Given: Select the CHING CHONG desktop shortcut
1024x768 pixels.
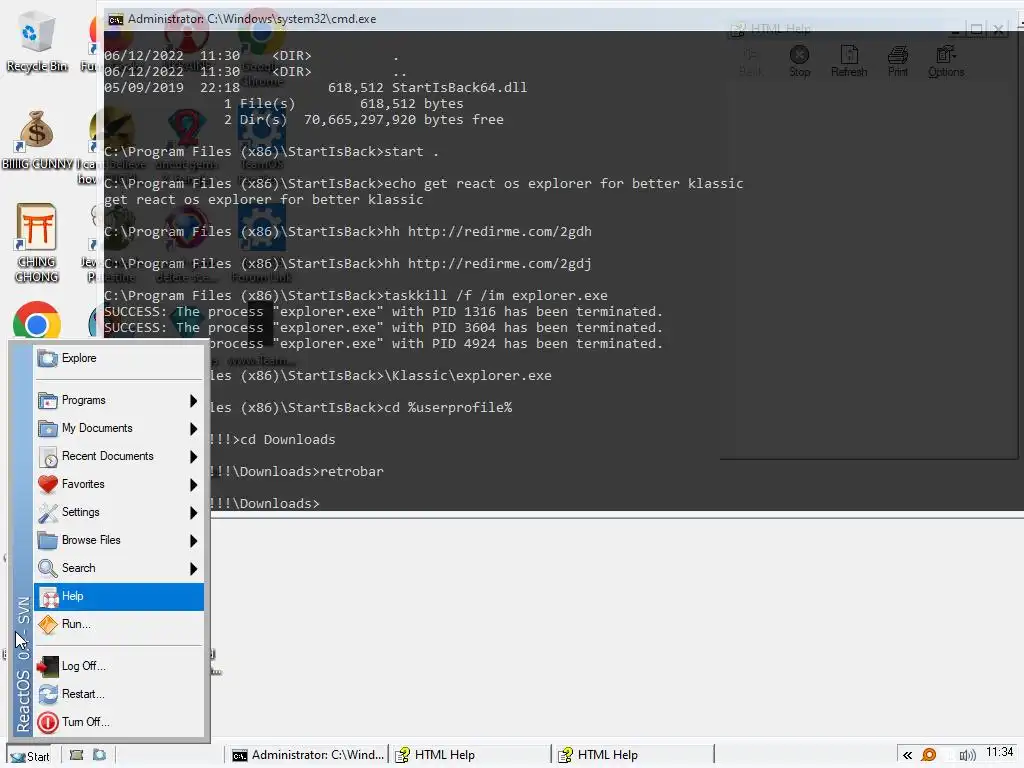Looking at the screenshot, I should (37, 244).
